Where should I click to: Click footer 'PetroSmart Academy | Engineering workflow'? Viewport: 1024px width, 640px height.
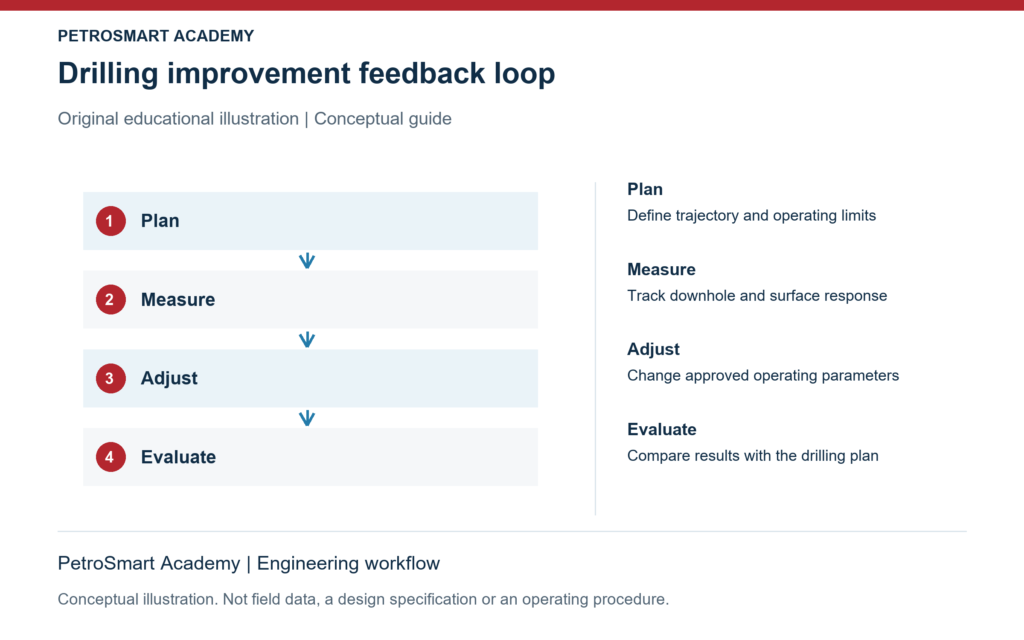(x=249, y=563)
